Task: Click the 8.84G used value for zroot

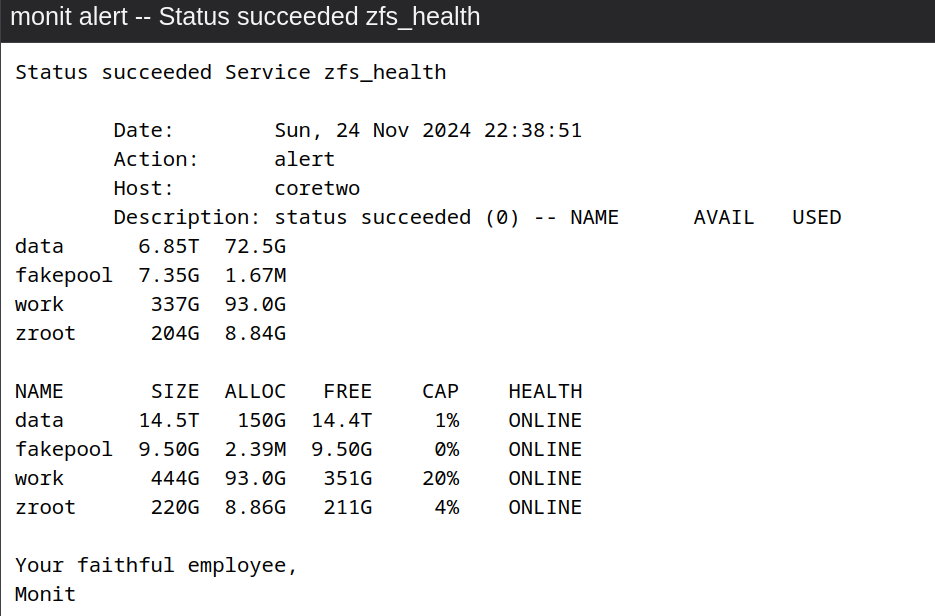Action: [x=255, y=333]
